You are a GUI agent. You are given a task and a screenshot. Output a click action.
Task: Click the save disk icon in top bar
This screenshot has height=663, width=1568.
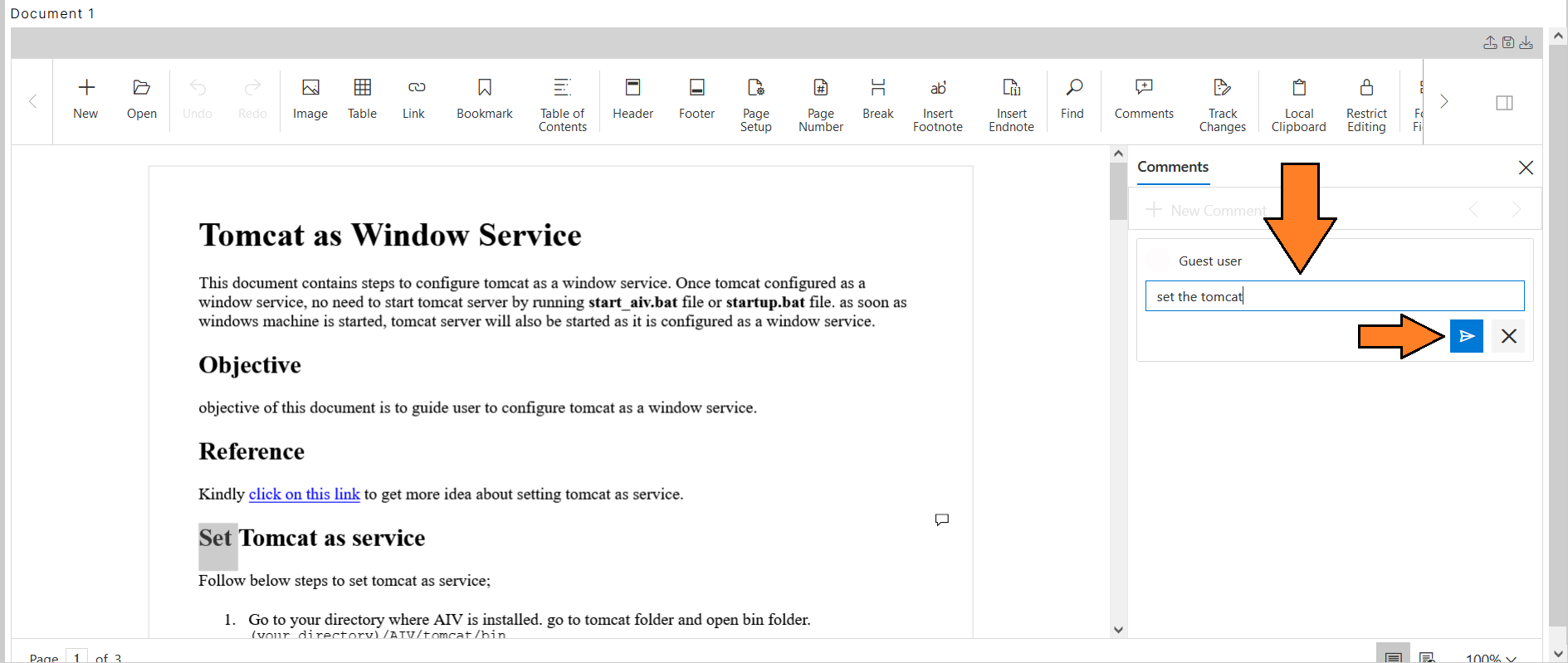pyautogui.click(x=1508, y=42)
